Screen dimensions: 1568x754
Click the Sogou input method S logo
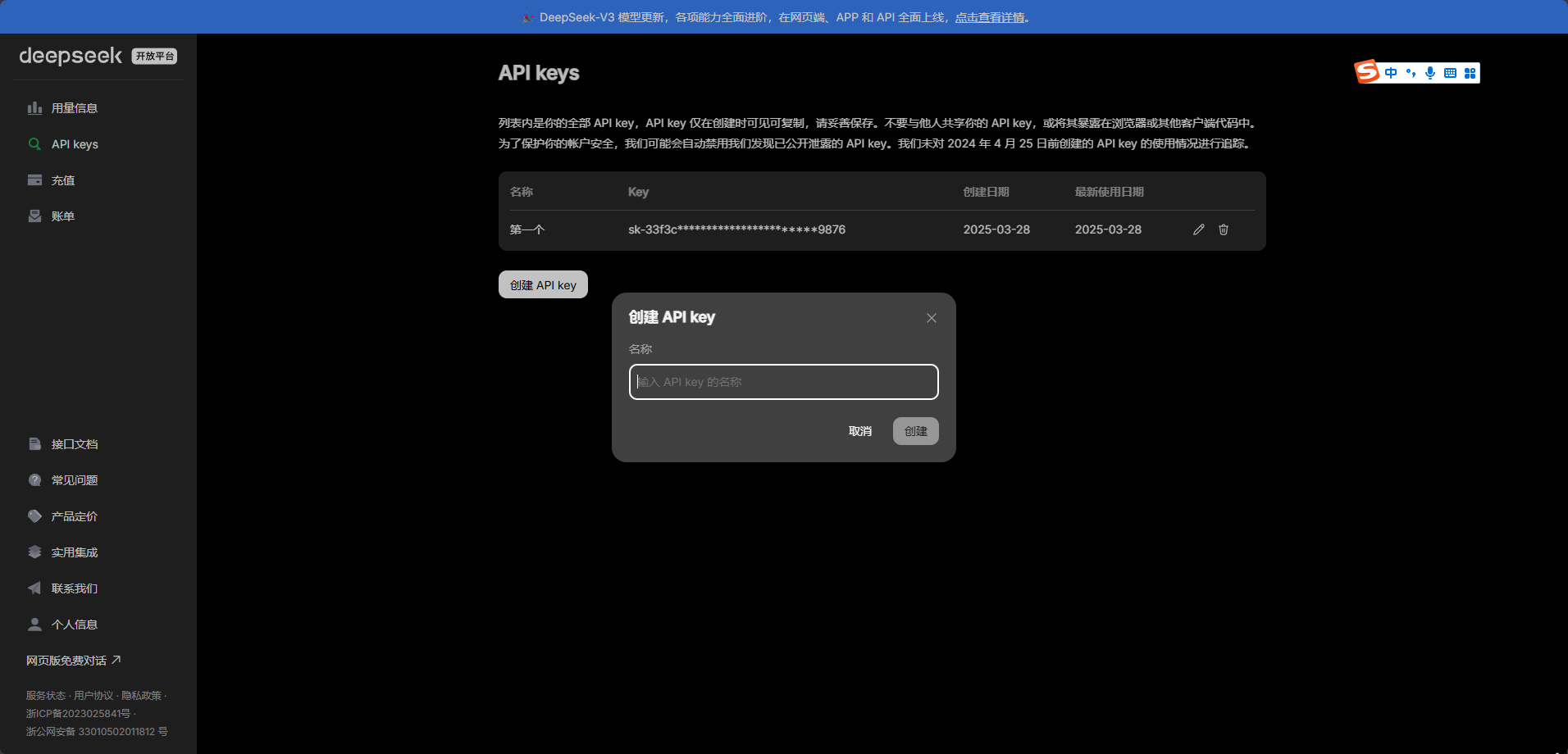pyautogui.click(x=1367, y=72)
